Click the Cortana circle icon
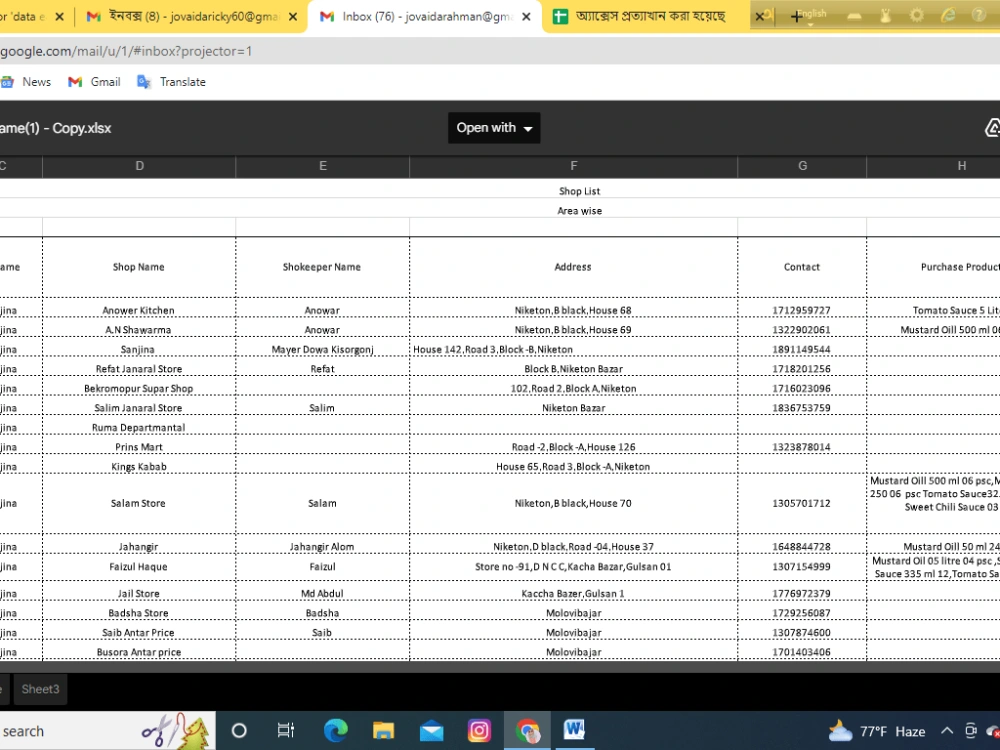Viewport: 1000px width, 750px height. click(239, 731)
